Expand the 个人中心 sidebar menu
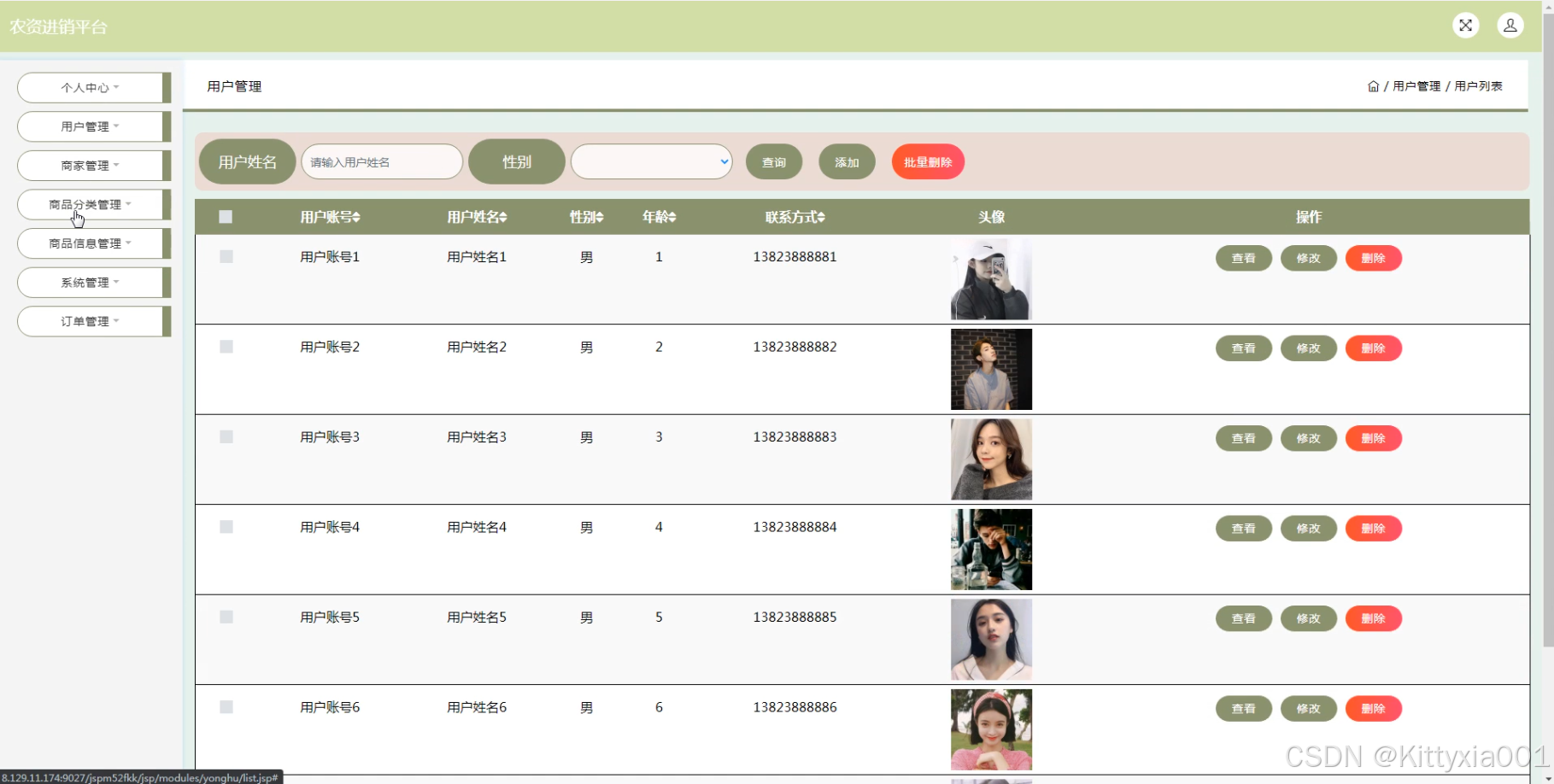The image size is (1554, 784). coord(90,88)
